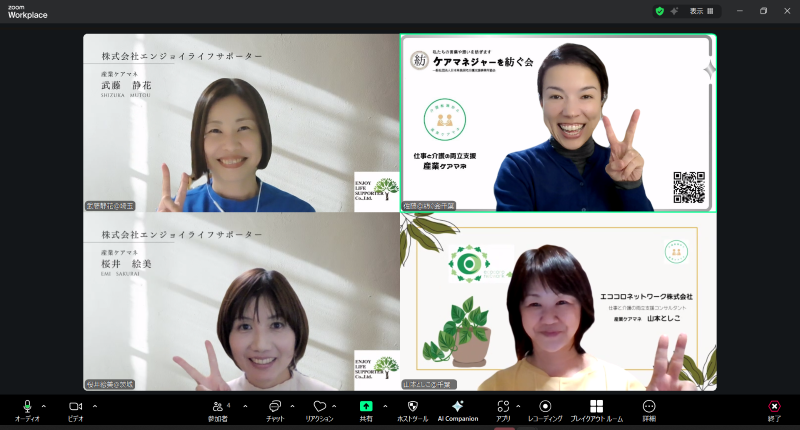The width and height of the screenshot is (800, 430).
Task: Open ブレイクアウトルーム breakout rooms
Action: tap(596, 408)
